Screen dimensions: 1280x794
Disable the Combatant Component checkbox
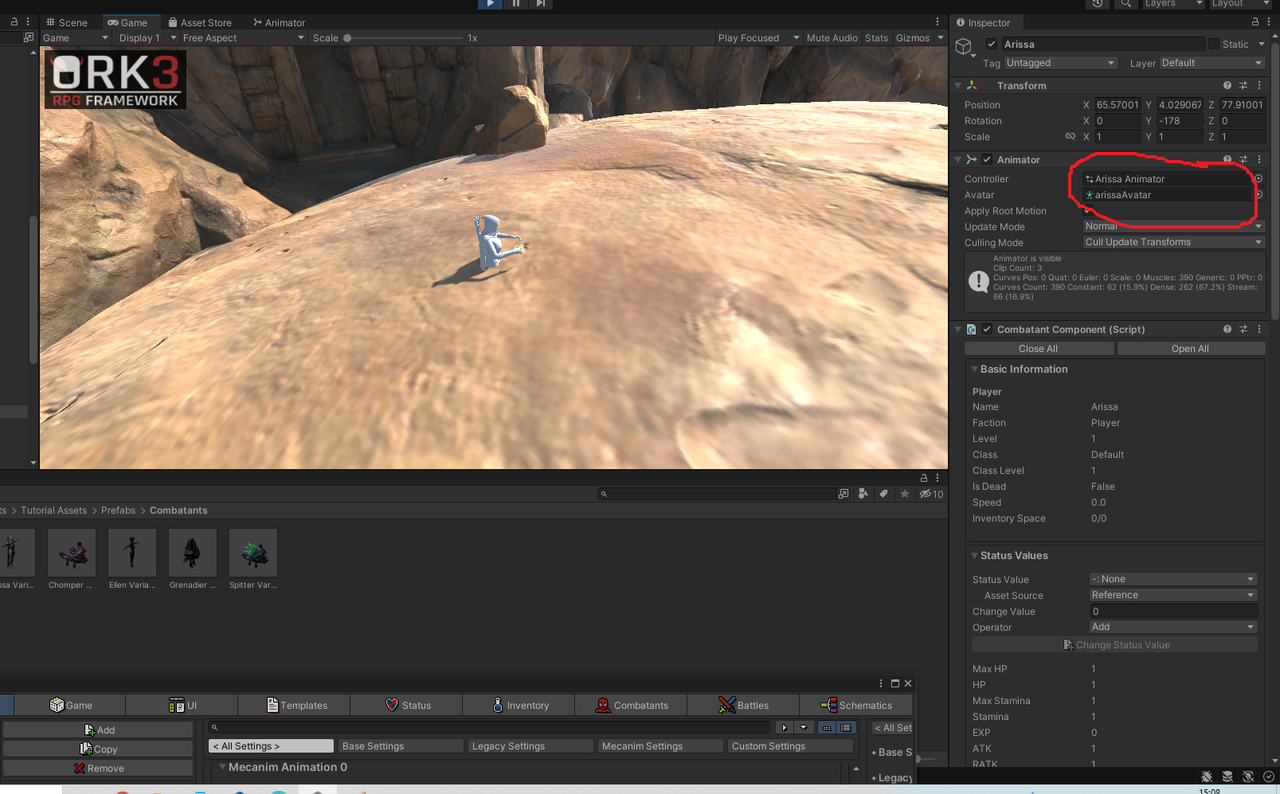pyautogui.click(x=987, y=329)
